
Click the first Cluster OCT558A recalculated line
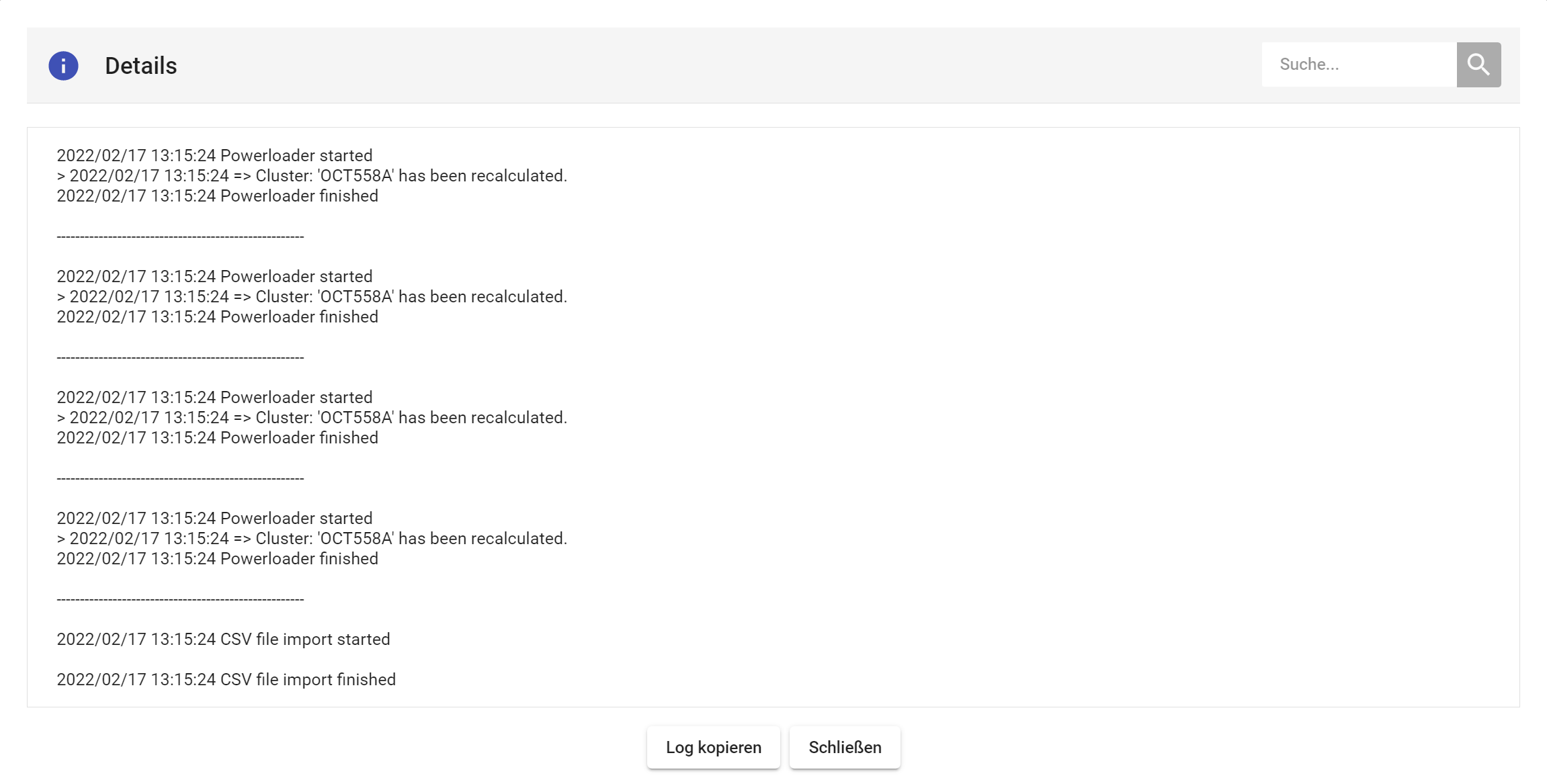tap(312, 175)
